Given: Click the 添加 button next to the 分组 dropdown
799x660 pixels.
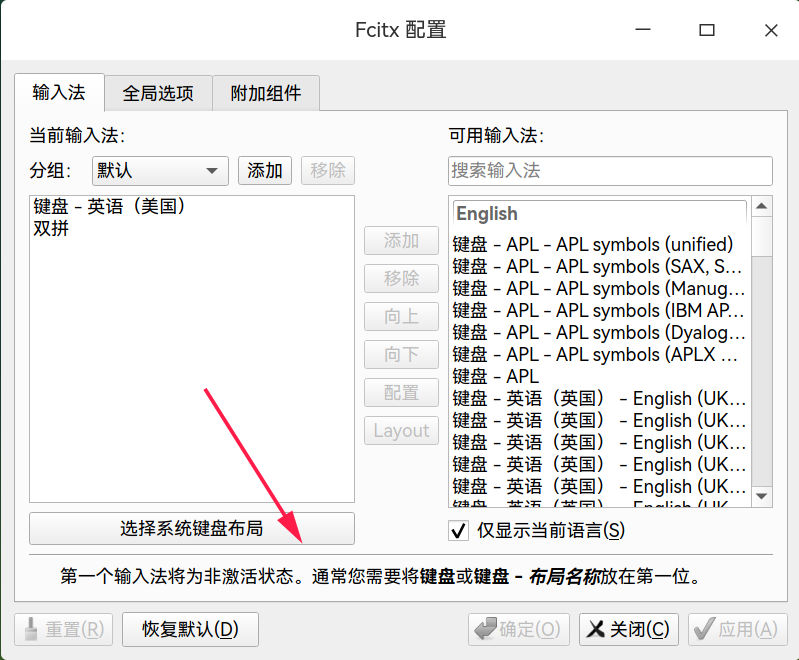Looking at the screenshot, I should [x=264, y=171].
